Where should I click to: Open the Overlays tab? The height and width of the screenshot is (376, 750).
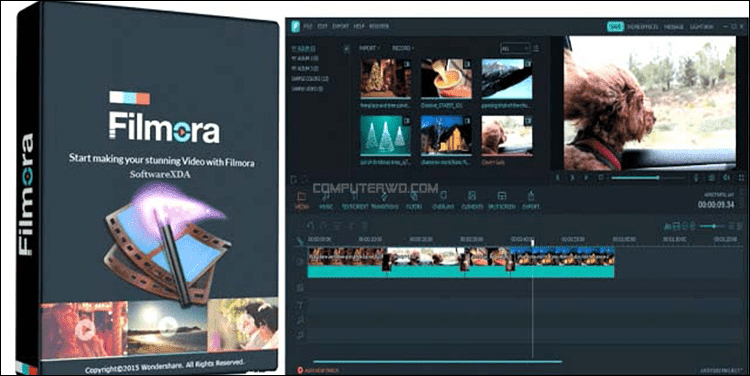point(443,200)
